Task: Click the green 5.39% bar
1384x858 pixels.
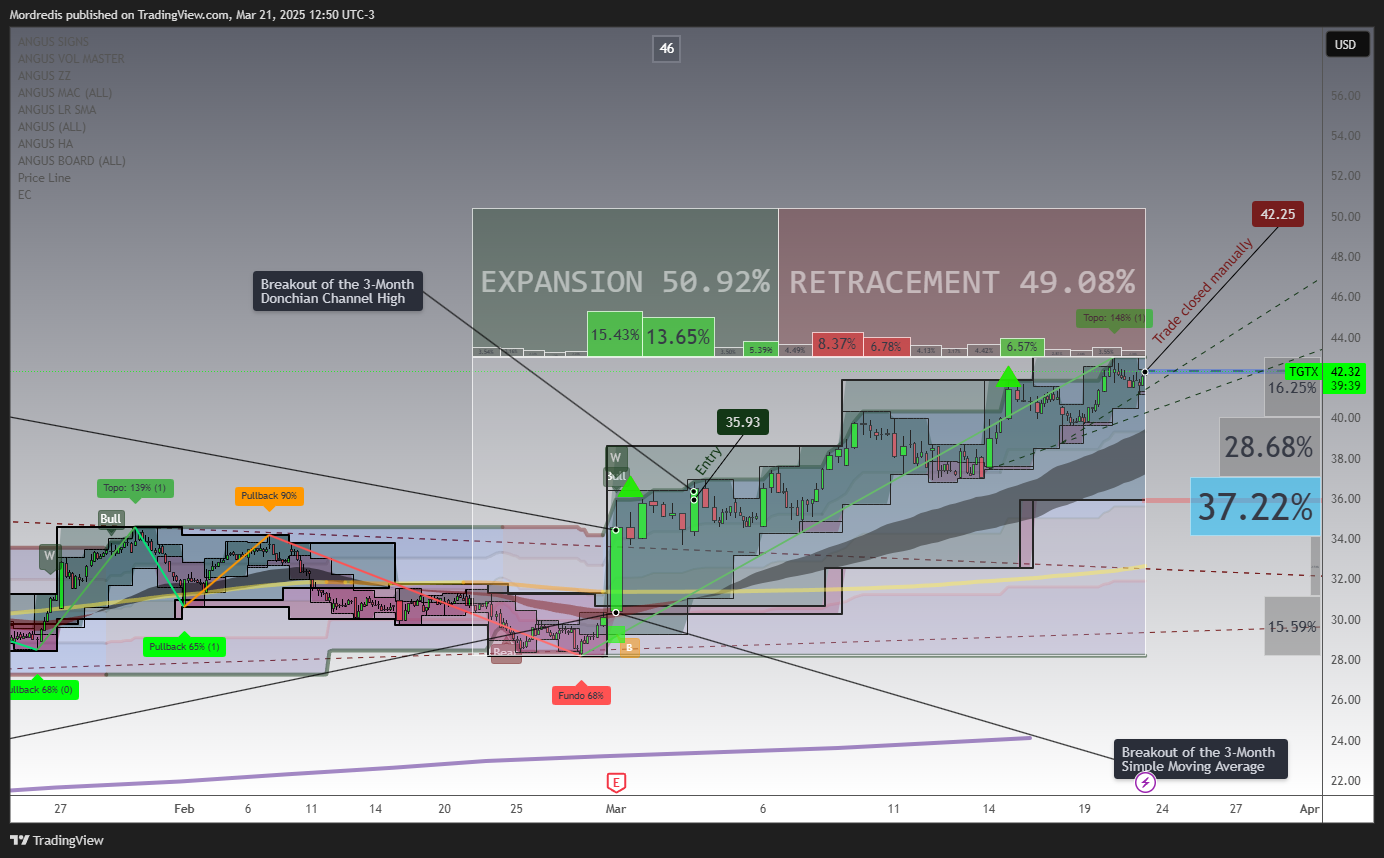Action: pyautogui.click(x=761, y=350)
